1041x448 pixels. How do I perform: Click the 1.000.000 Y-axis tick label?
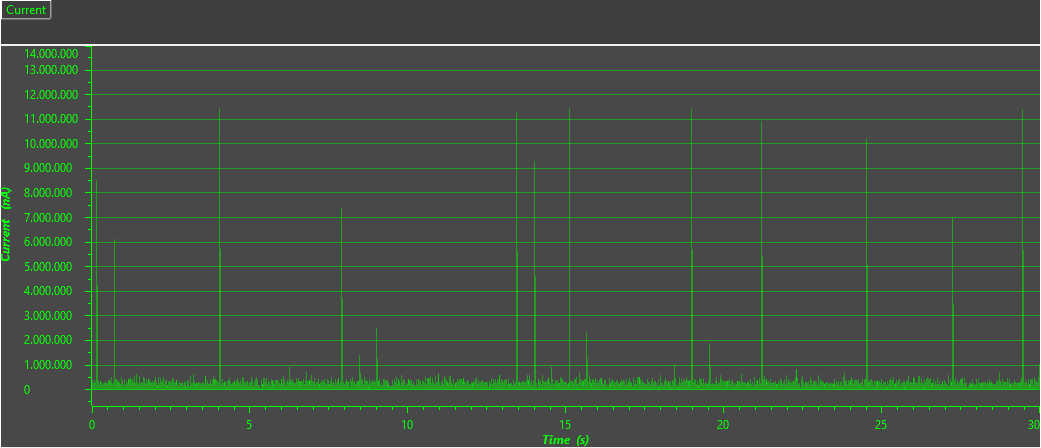(51, 365)
